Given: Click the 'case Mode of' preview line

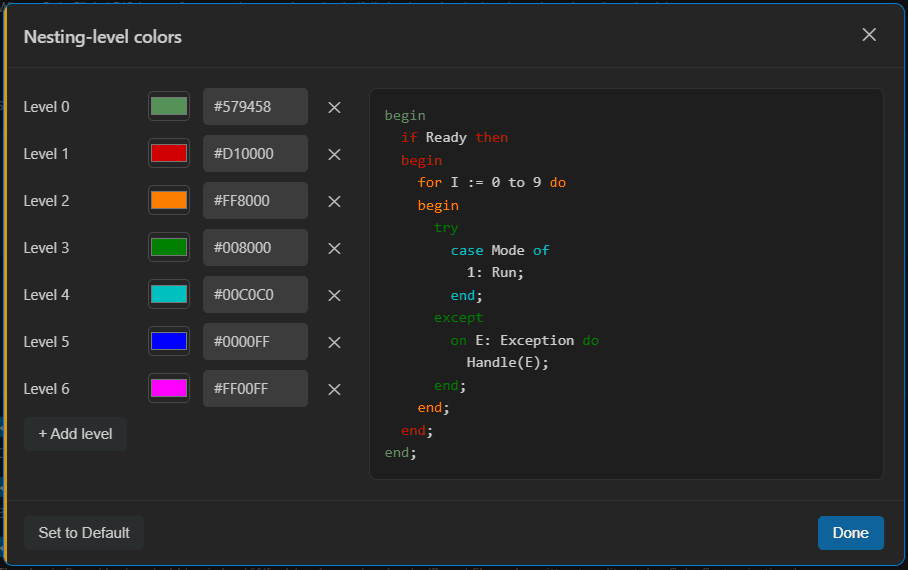Looking at the screenshot, I should click(x=500, y=250).
